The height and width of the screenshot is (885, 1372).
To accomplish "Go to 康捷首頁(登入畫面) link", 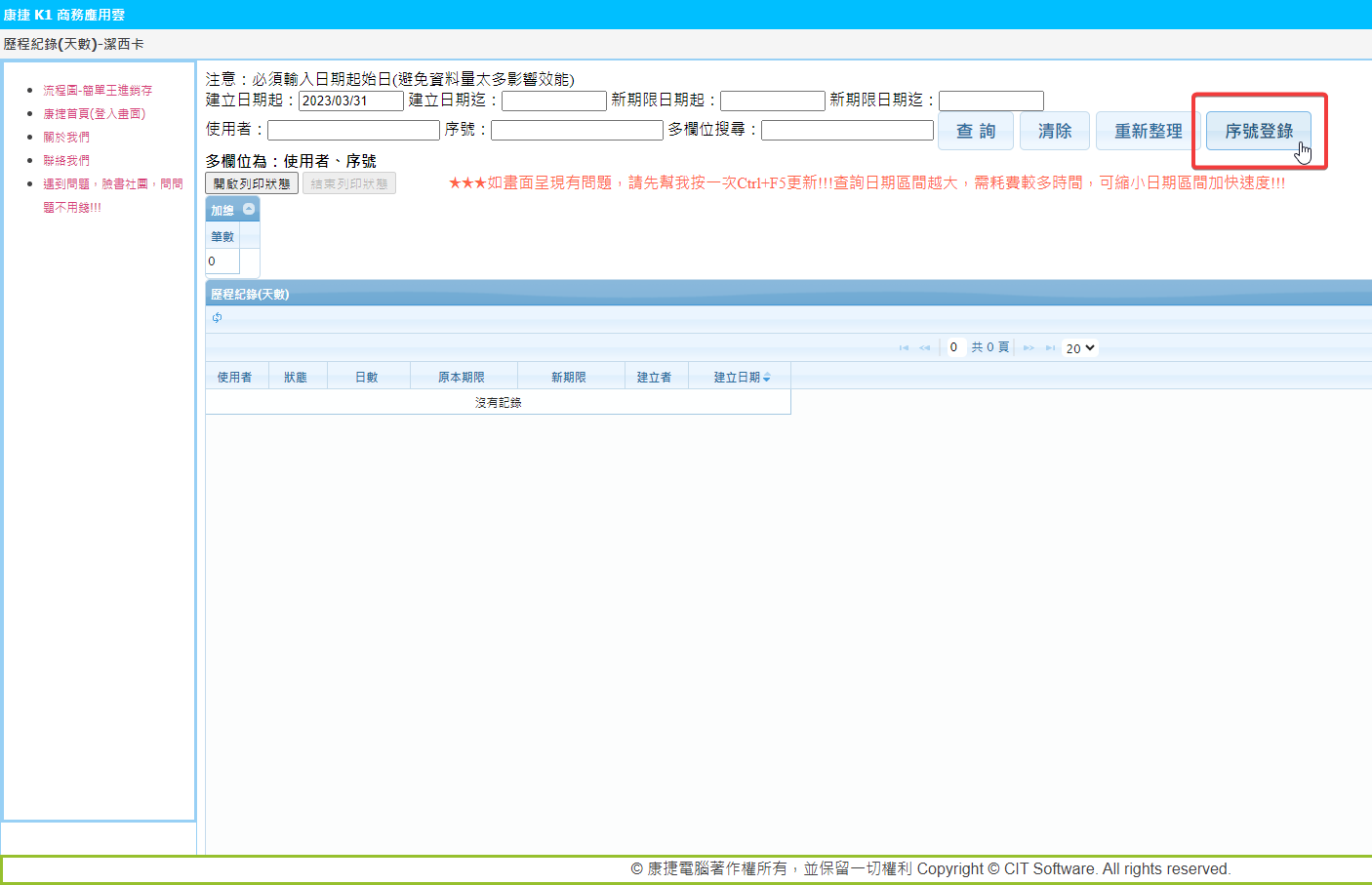I will (94, 114).
